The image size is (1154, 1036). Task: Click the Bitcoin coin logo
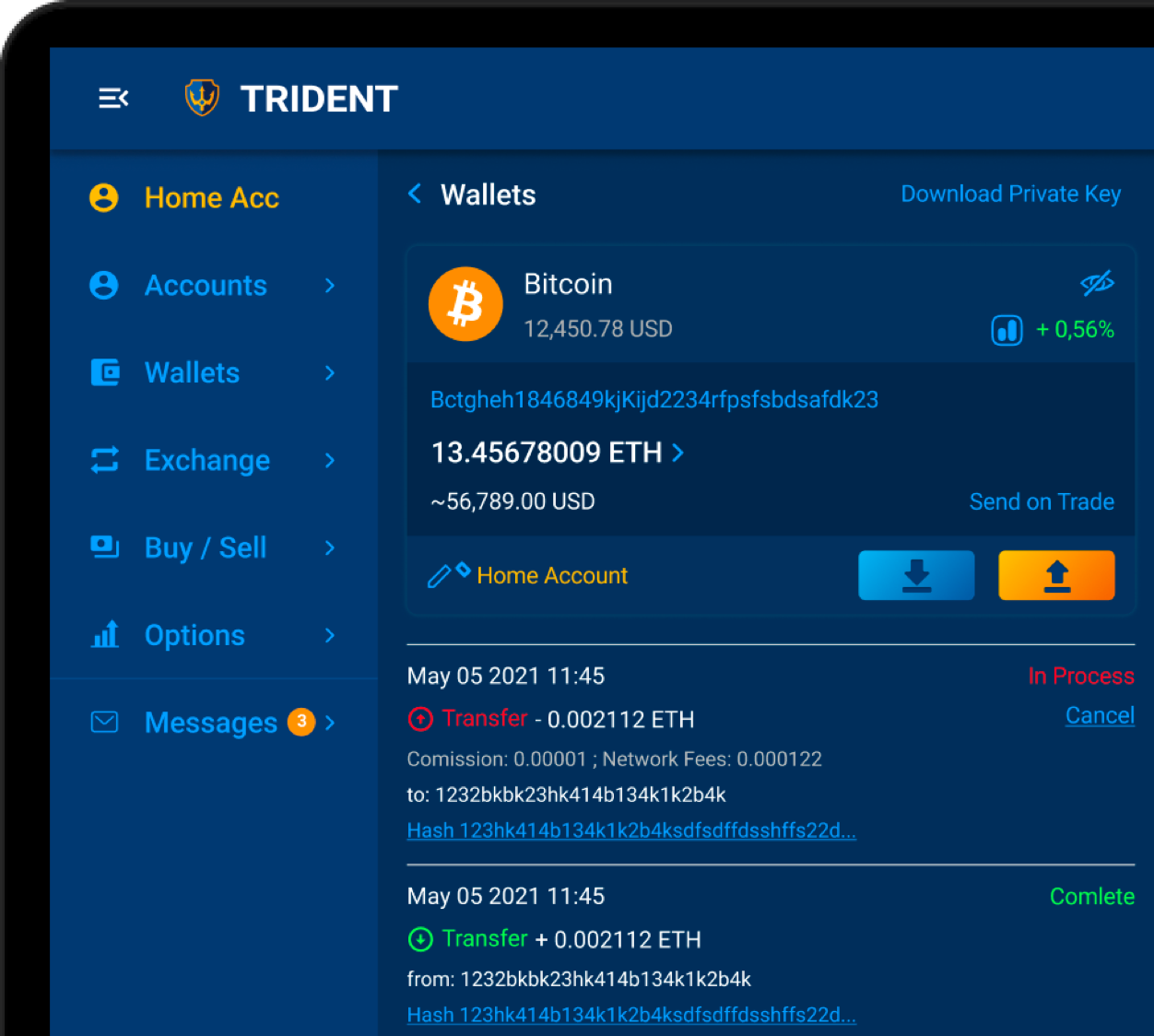(465, 304)
